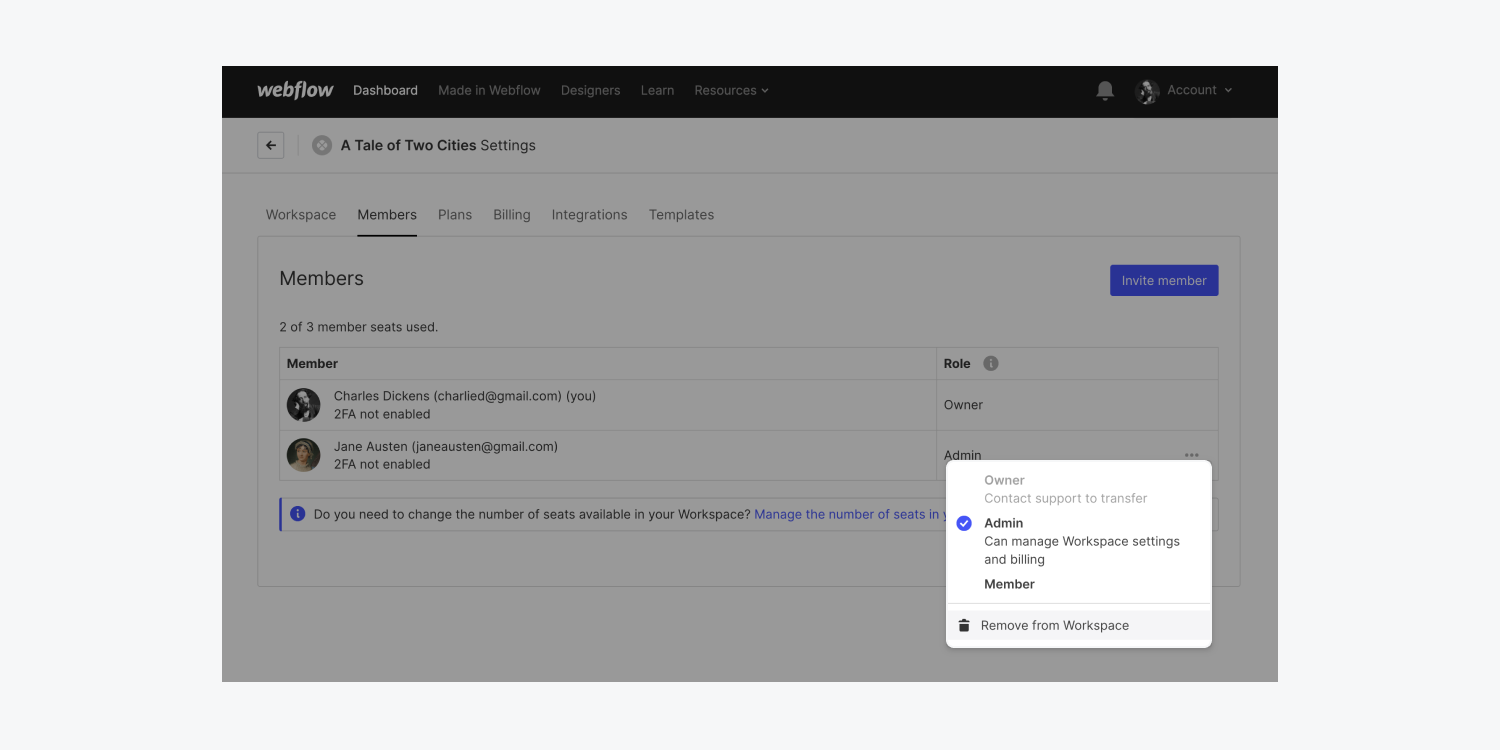Click Can manage Workspace settings and billing text
Viewport: 1501px width, 751px height.
click(1082, 550)
